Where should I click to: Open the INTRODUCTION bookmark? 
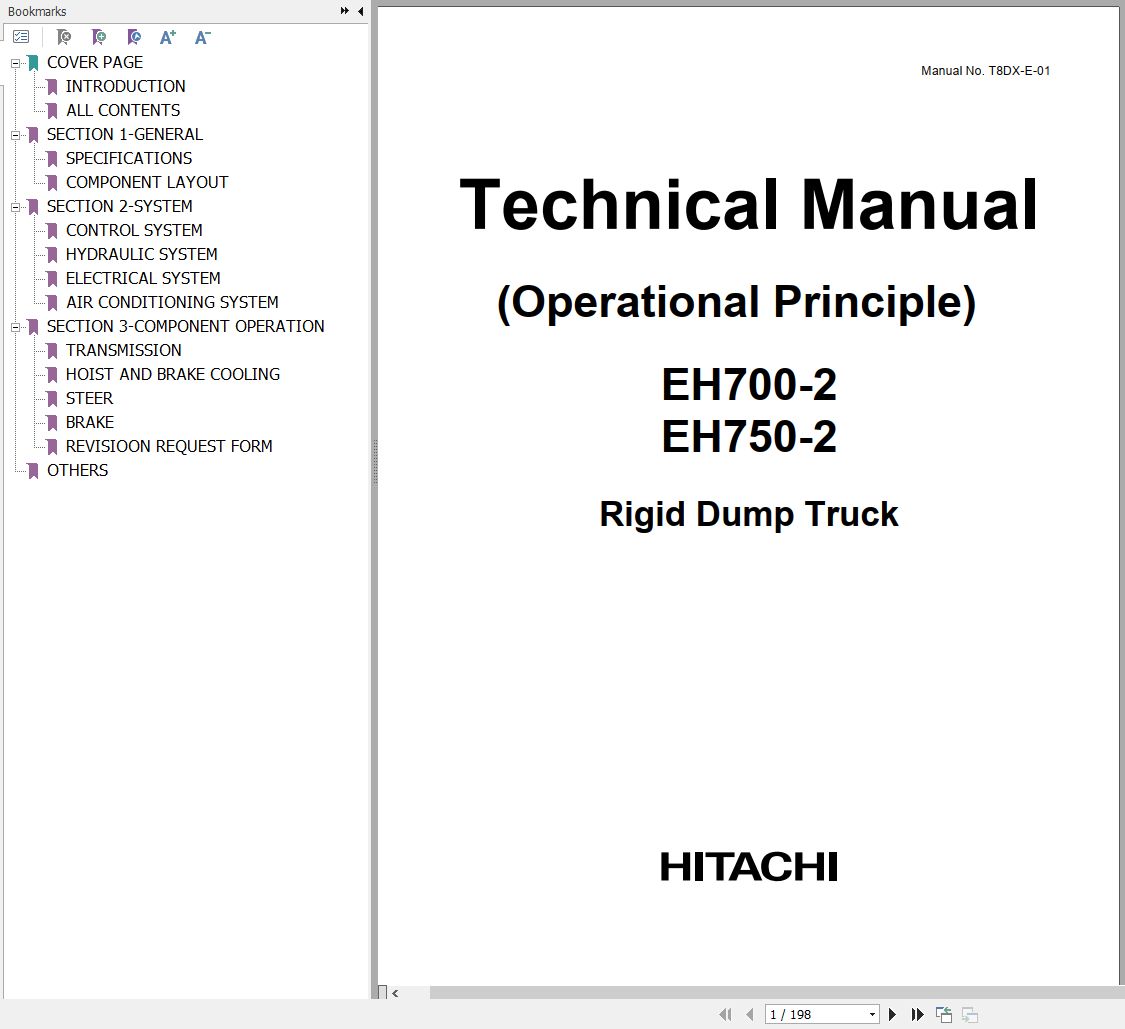pos(126,86)
